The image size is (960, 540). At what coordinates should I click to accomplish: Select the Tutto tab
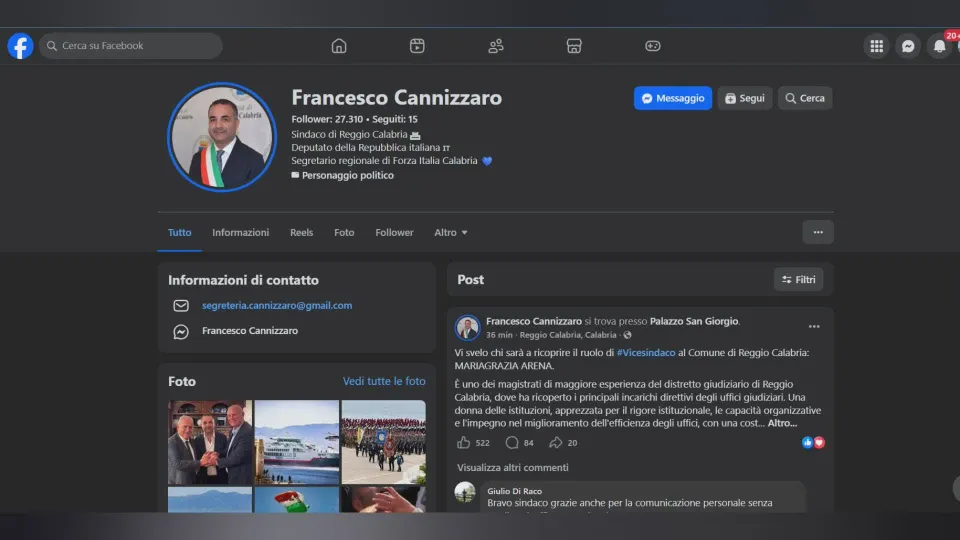click(x=179, y=233)
